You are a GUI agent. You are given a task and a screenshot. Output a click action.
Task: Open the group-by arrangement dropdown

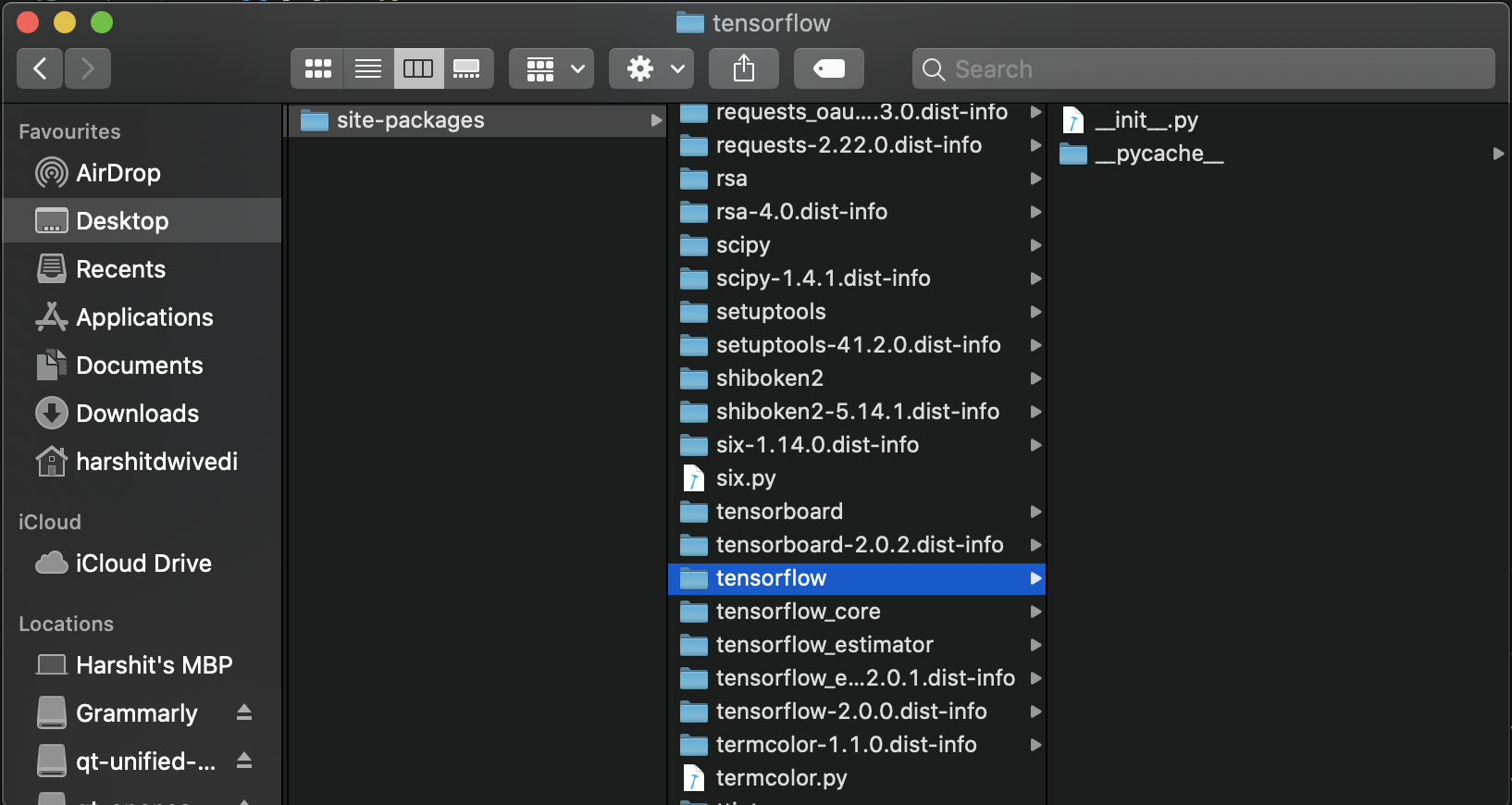(x=552, y=68)
